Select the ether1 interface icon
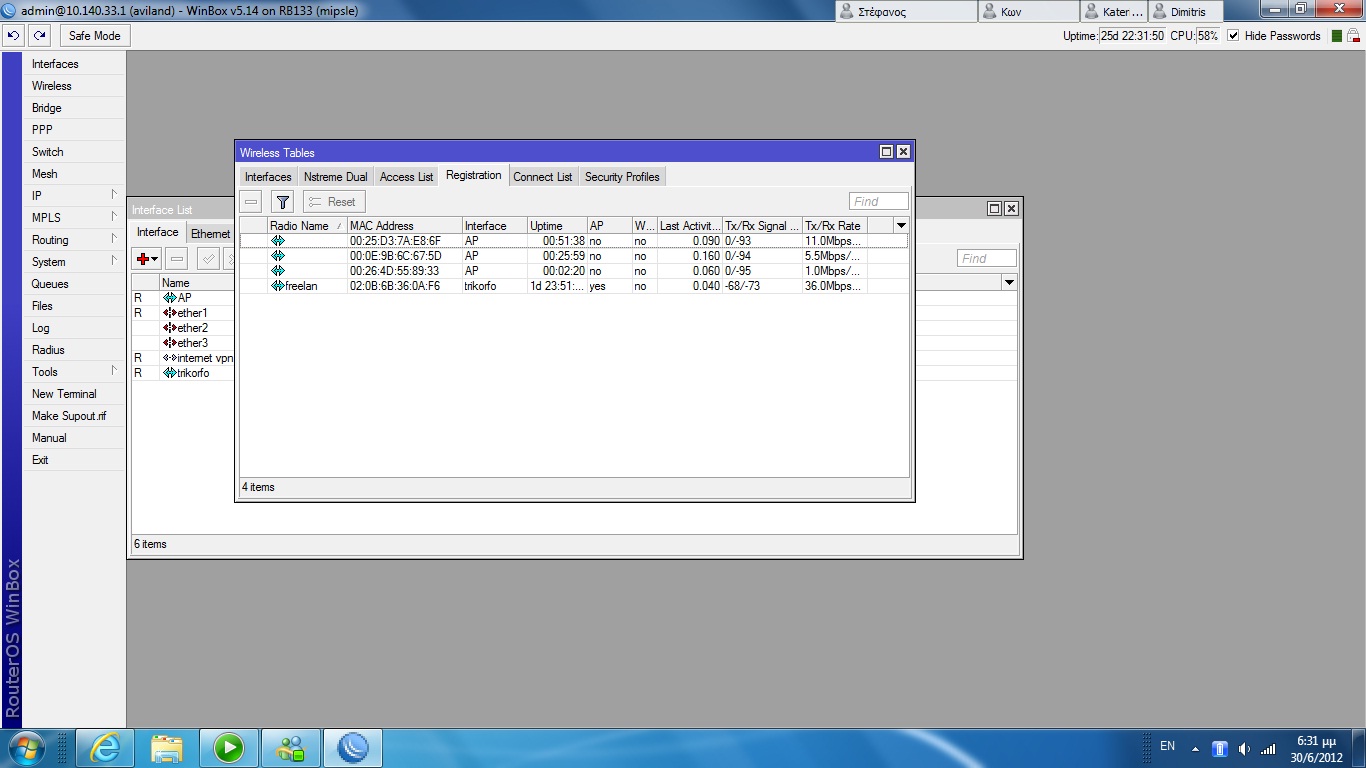This screenshot has height=768, width=1366. click(x=169, y=313)
